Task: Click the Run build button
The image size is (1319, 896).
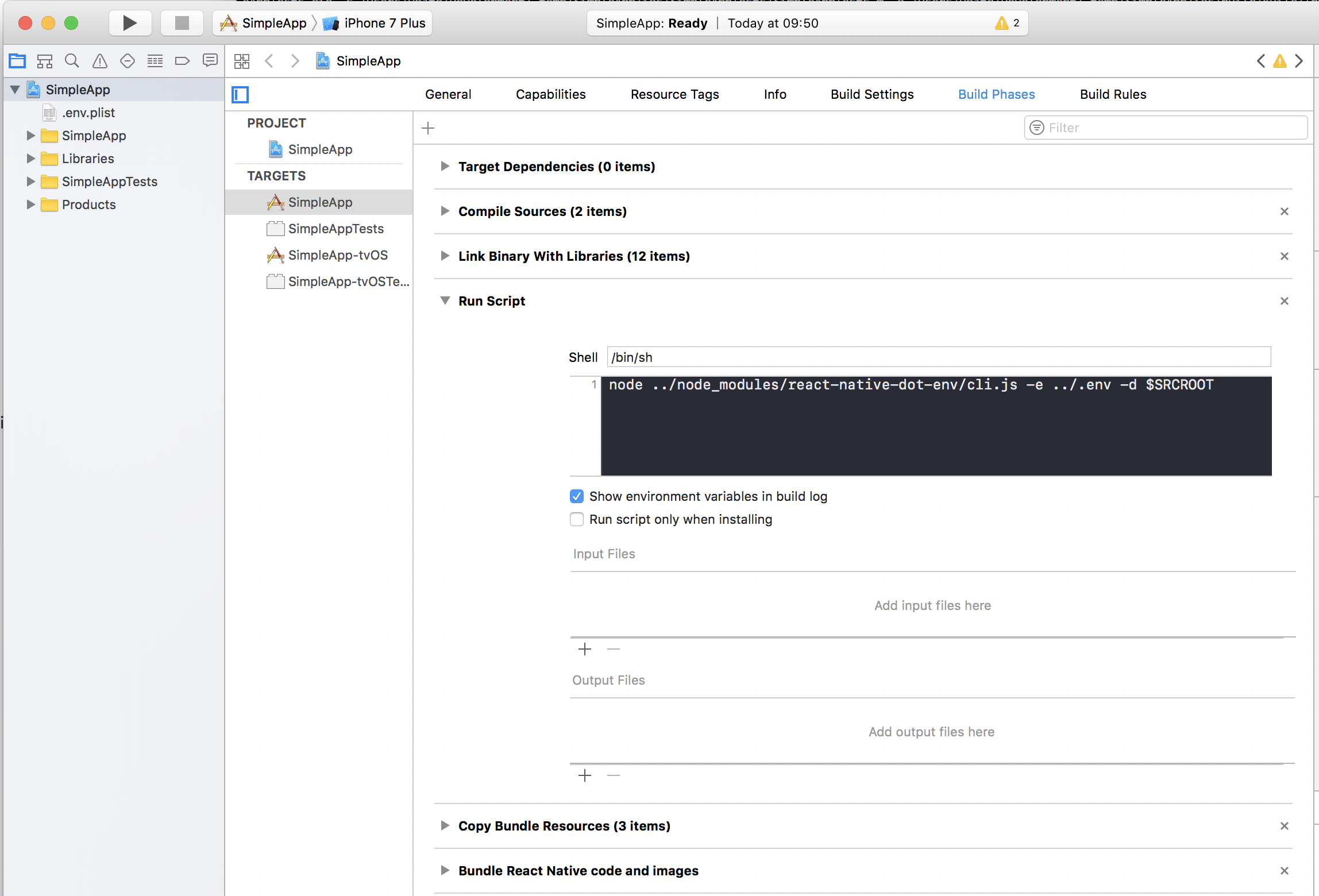Action: point(130,23)
